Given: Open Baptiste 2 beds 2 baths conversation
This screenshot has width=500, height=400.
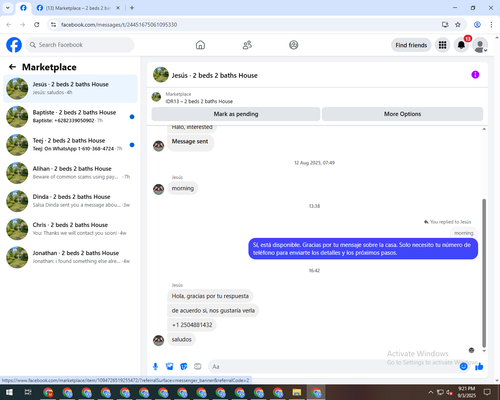Looking at the screenshot, I should pyautogui.click(x=70, y=117).
